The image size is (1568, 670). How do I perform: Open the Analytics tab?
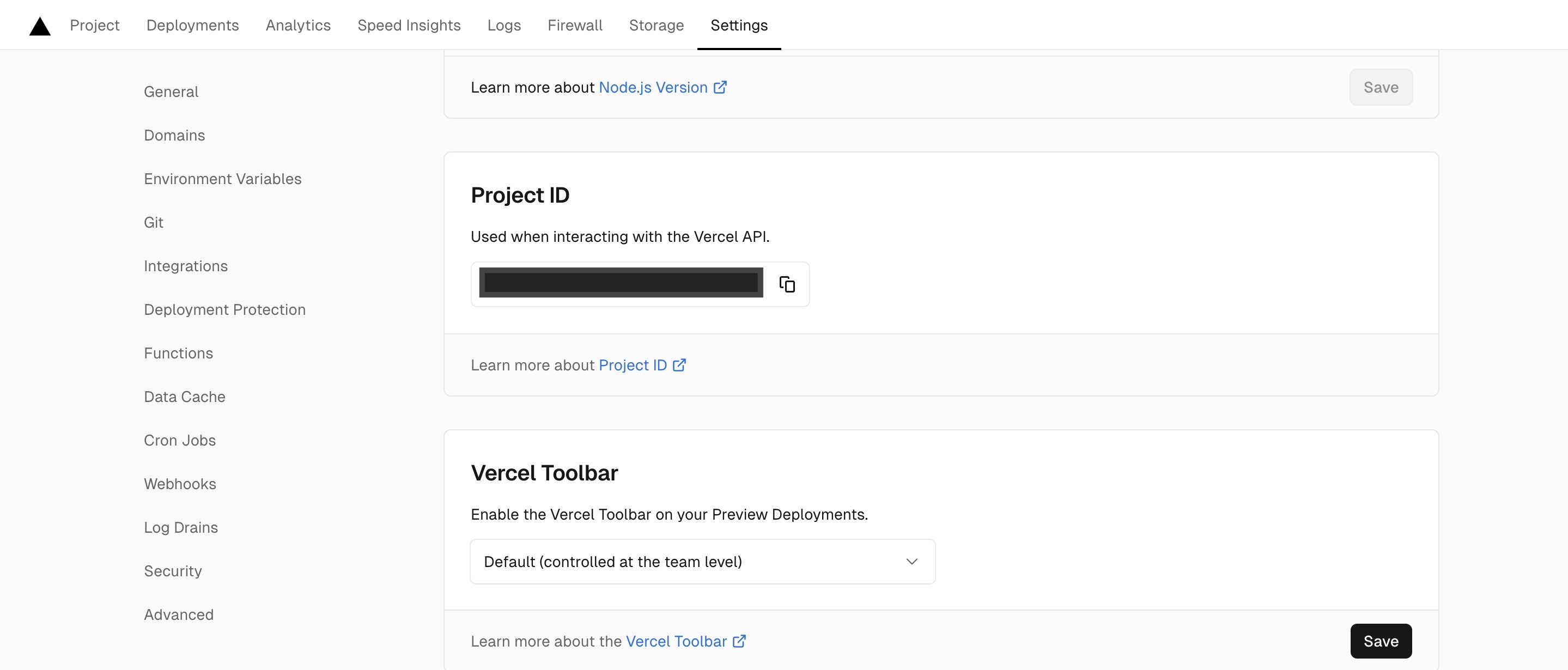297,25
